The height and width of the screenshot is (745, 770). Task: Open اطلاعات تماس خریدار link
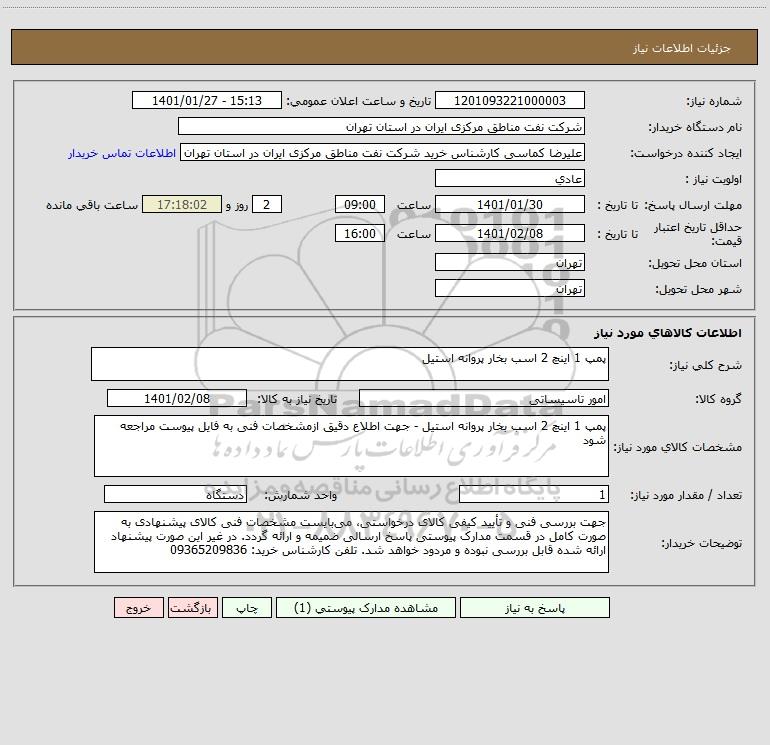[122, 153]
